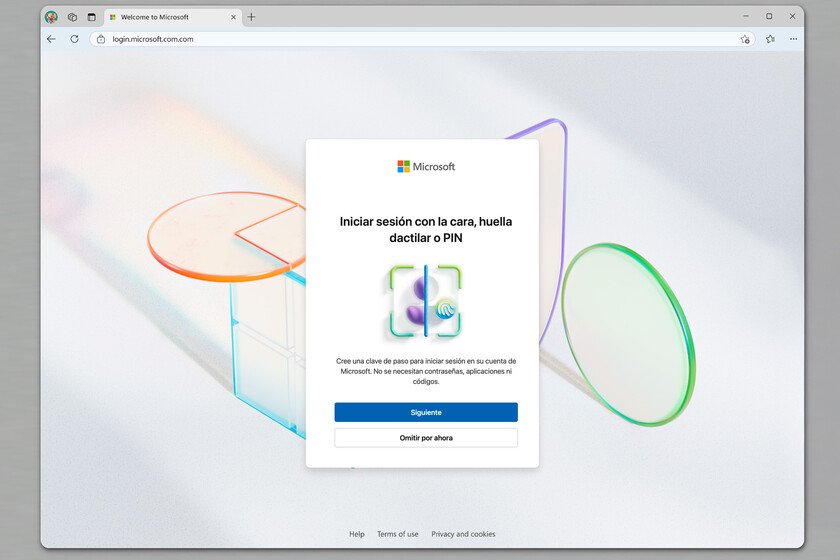Open the Terms of use link
Screen dimensions: 840x560
pyautogui.click(x=398, y=534)
